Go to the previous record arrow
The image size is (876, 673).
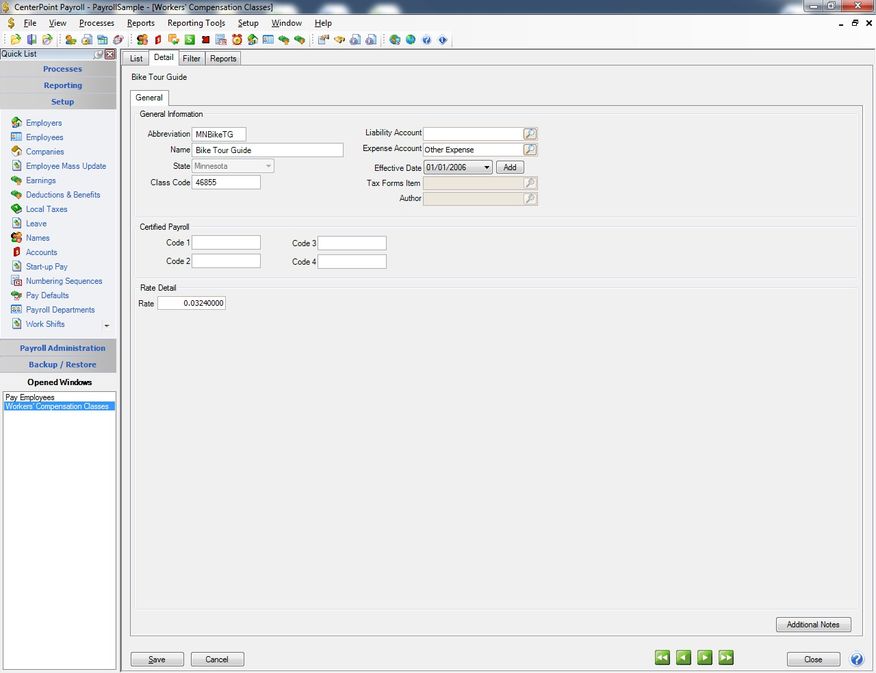683,658
